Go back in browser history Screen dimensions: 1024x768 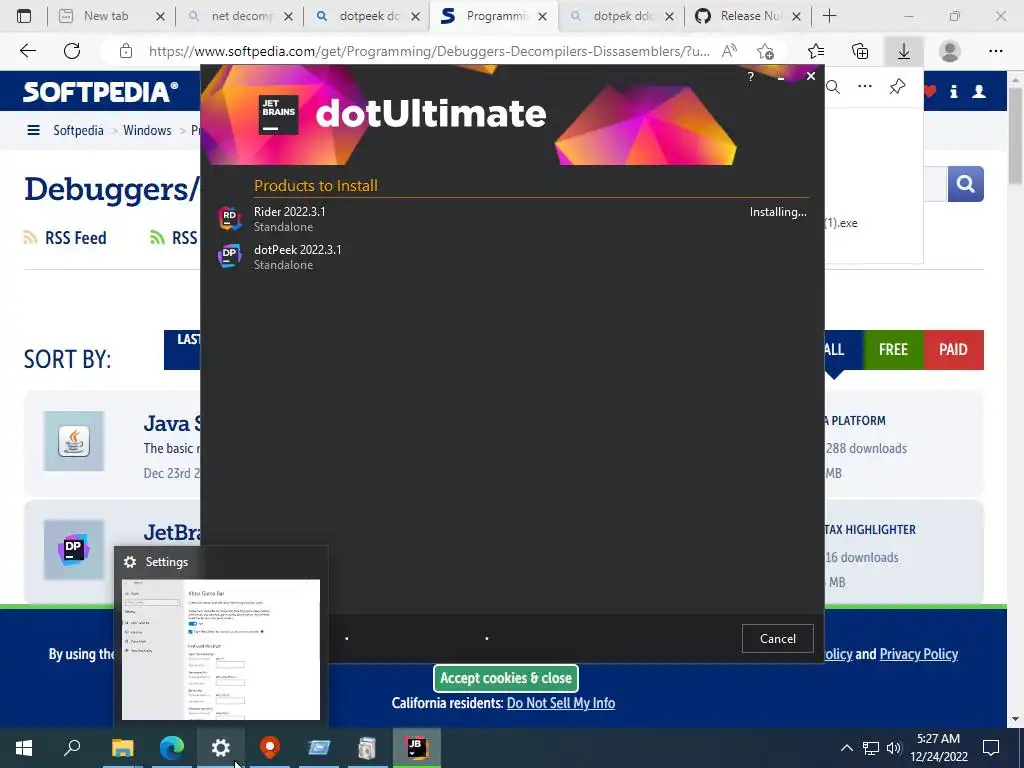27,51
